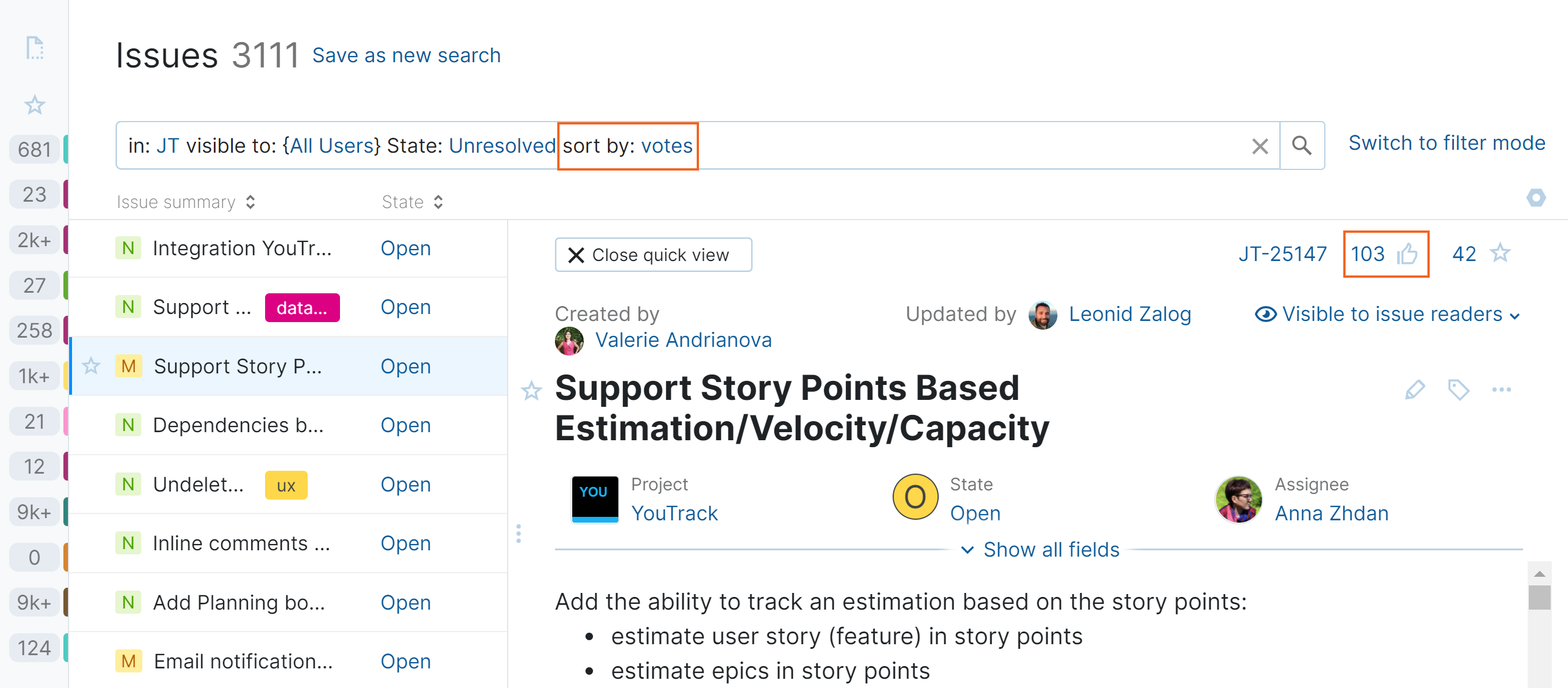Image resolution: width=1568 pixels, height=688 pixels.
Task: Run the search with the magnifier icon
Action: (x=1302, y=146)
